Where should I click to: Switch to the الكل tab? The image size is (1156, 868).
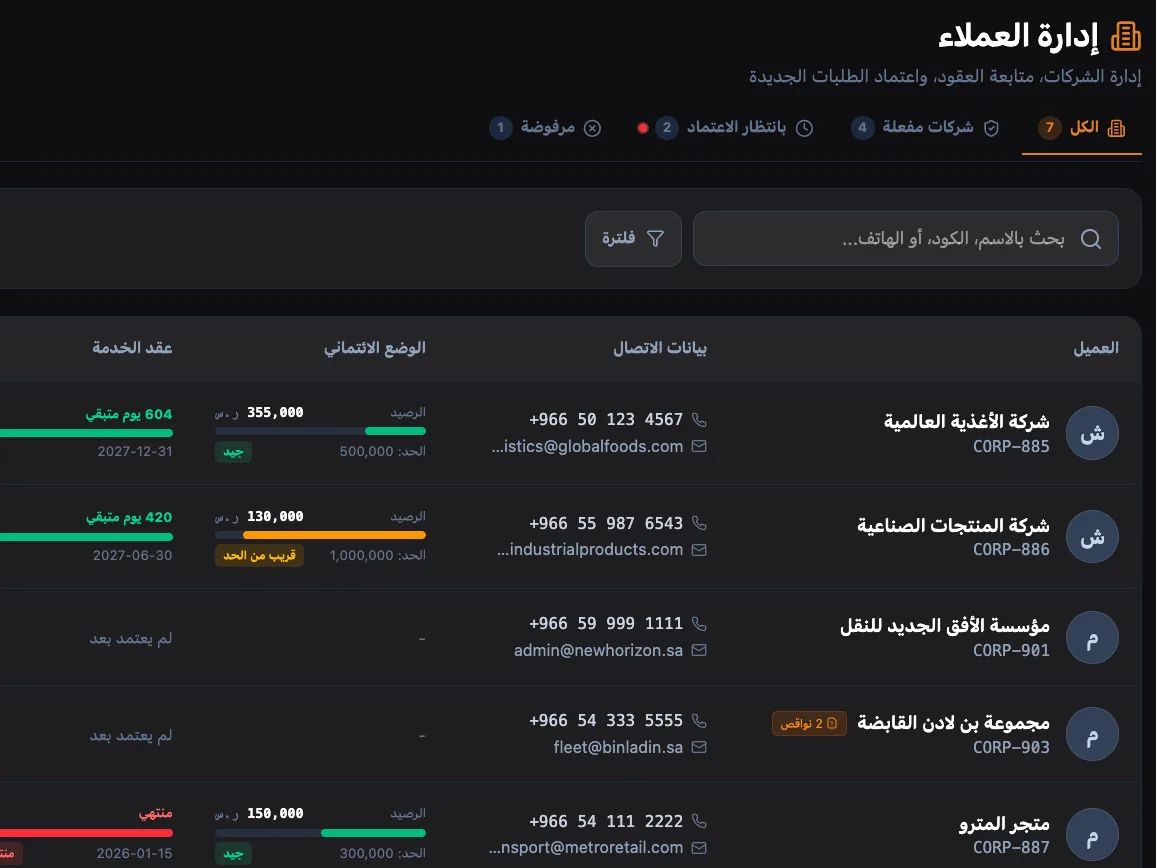[x=1082, y=128]
